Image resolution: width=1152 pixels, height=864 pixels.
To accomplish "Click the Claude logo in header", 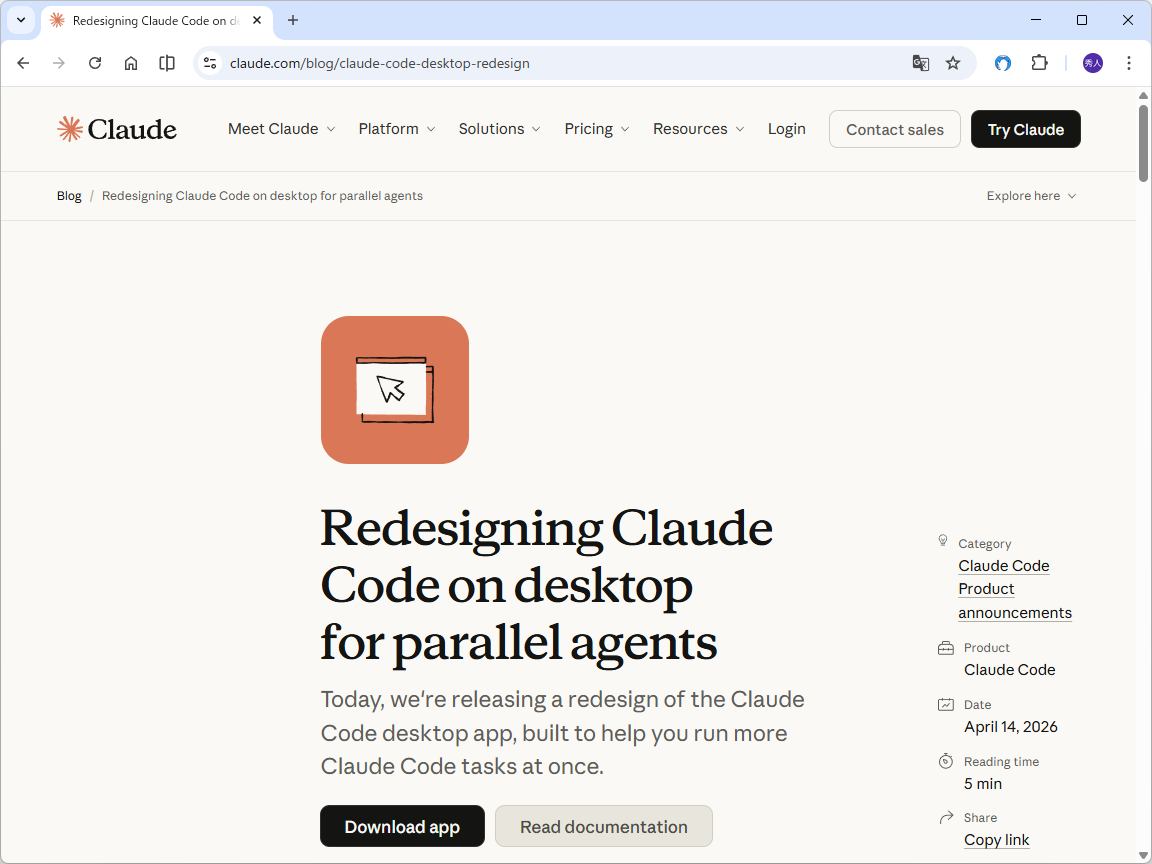I will 117,129.
